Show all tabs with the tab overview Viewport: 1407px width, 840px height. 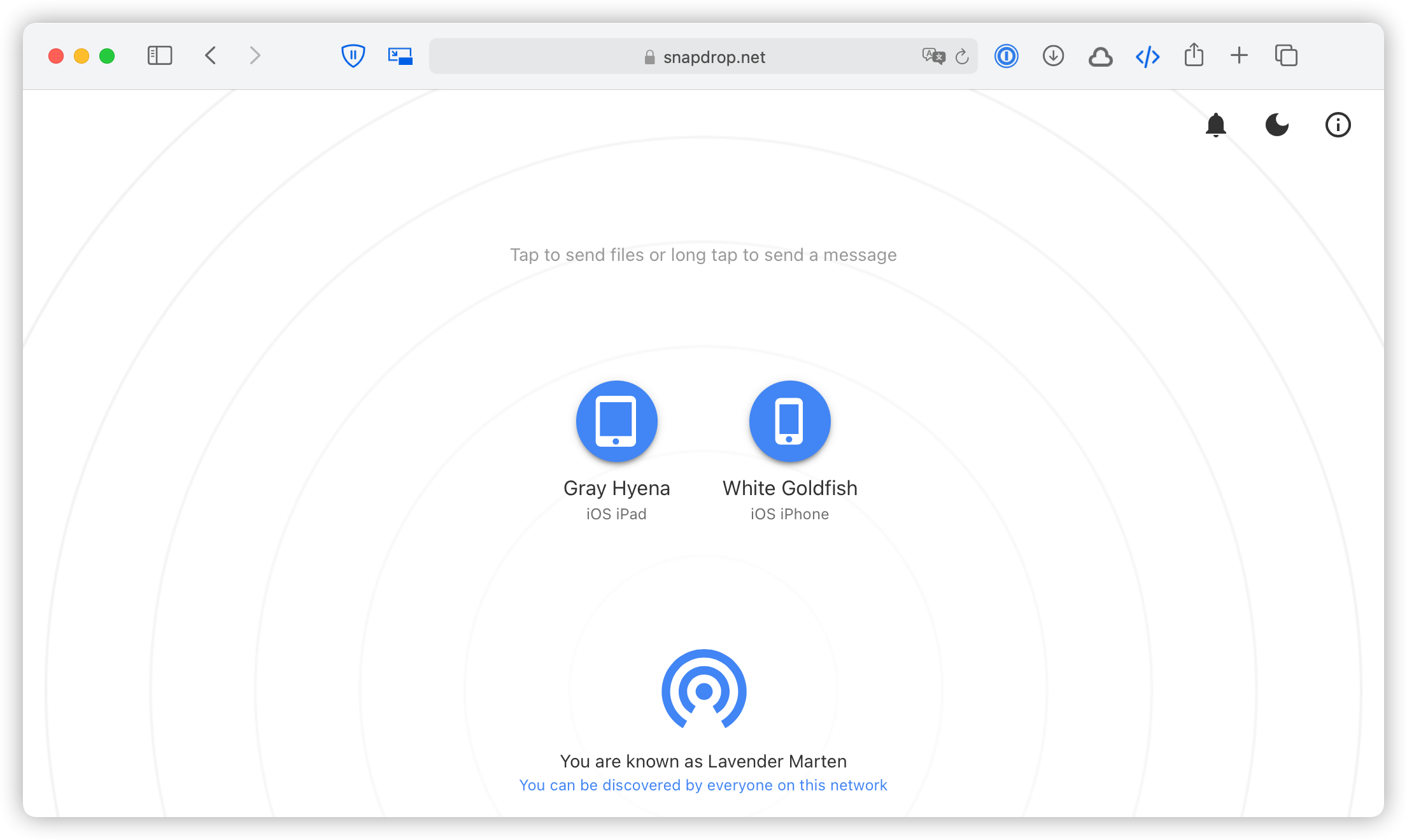1287,56
